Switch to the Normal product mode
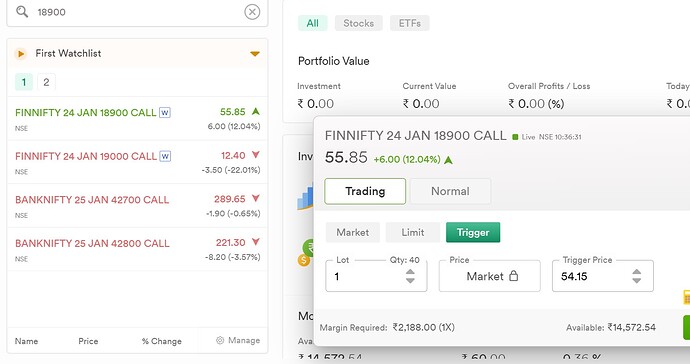 point(450,191)
